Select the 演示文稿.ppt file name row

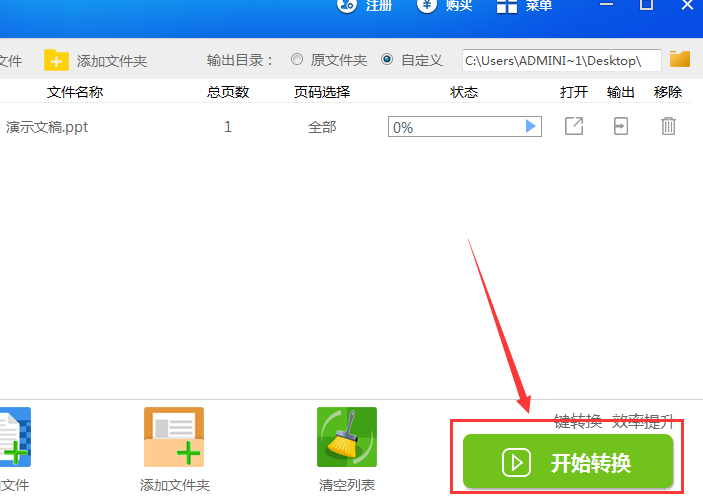pos(47,127)
